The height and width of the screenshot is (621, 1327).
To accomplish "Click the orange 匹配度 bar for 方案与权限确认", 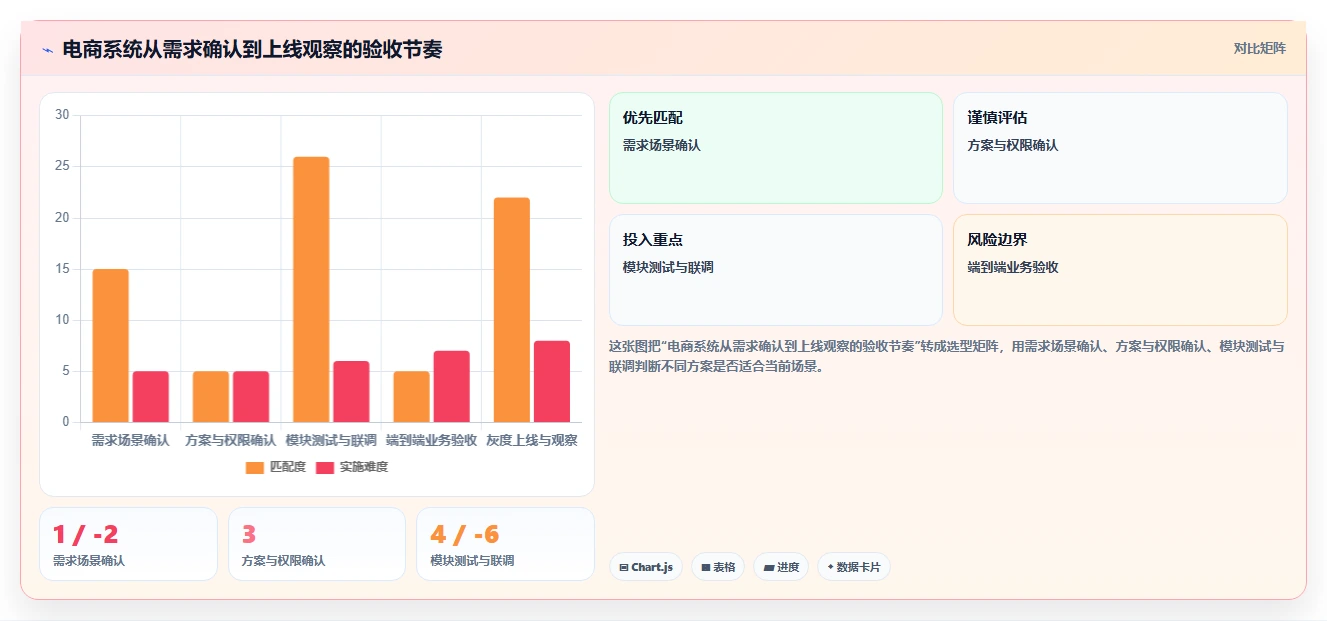I will coord(211,397).
